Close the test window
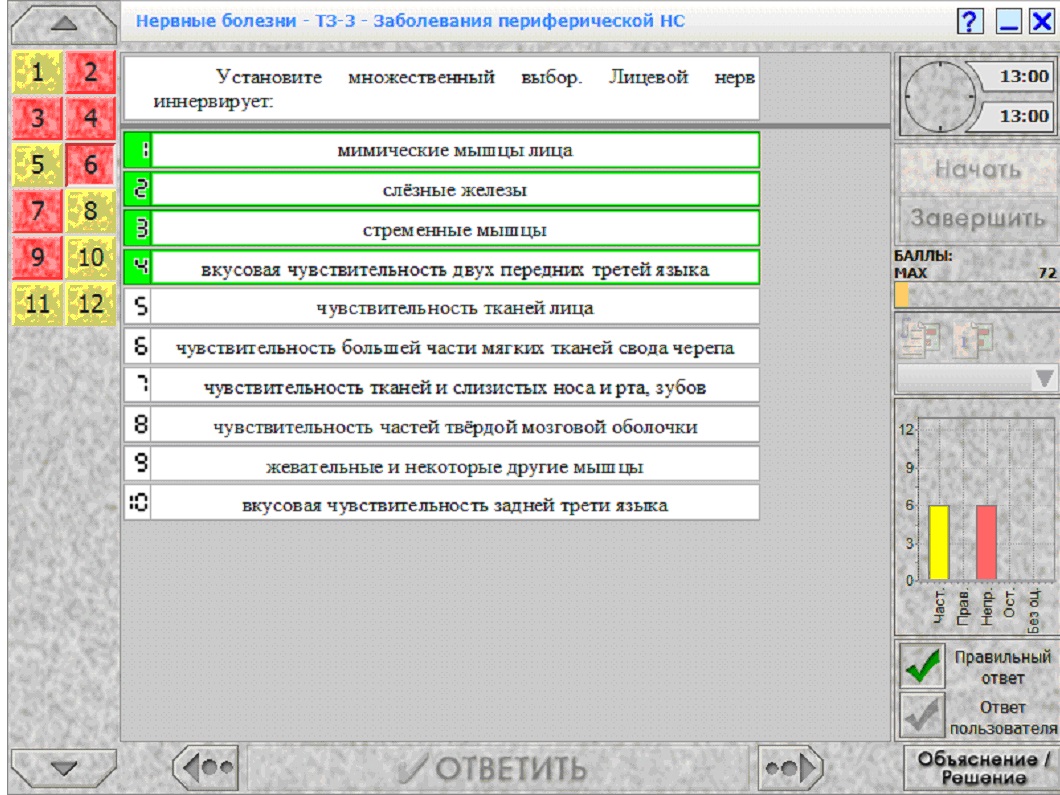 (x=1042, y=21)
